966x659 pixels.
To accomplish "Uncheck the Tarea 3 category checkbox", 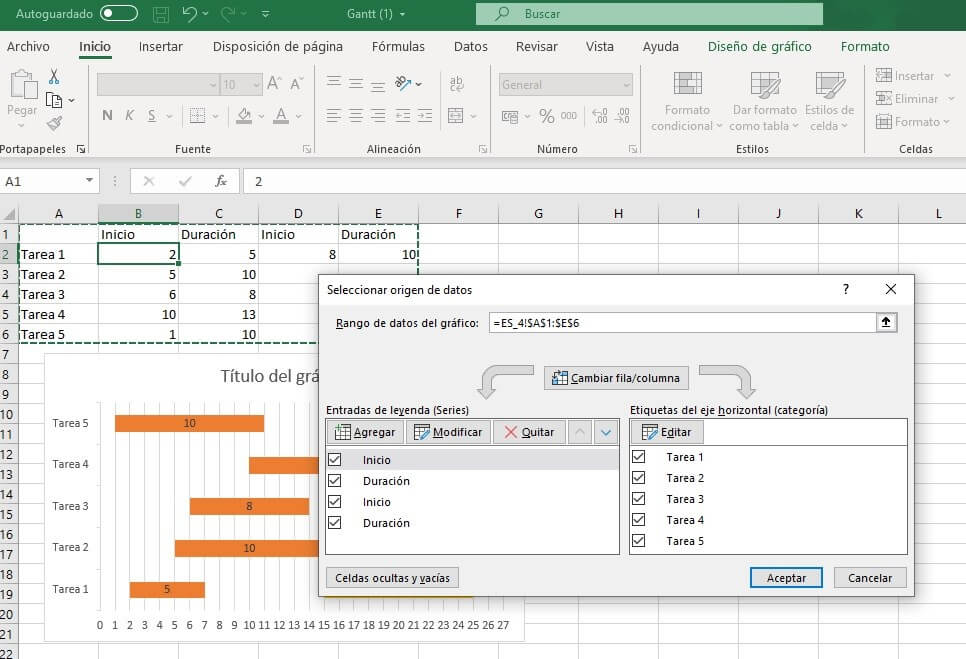I will point(639,498).
